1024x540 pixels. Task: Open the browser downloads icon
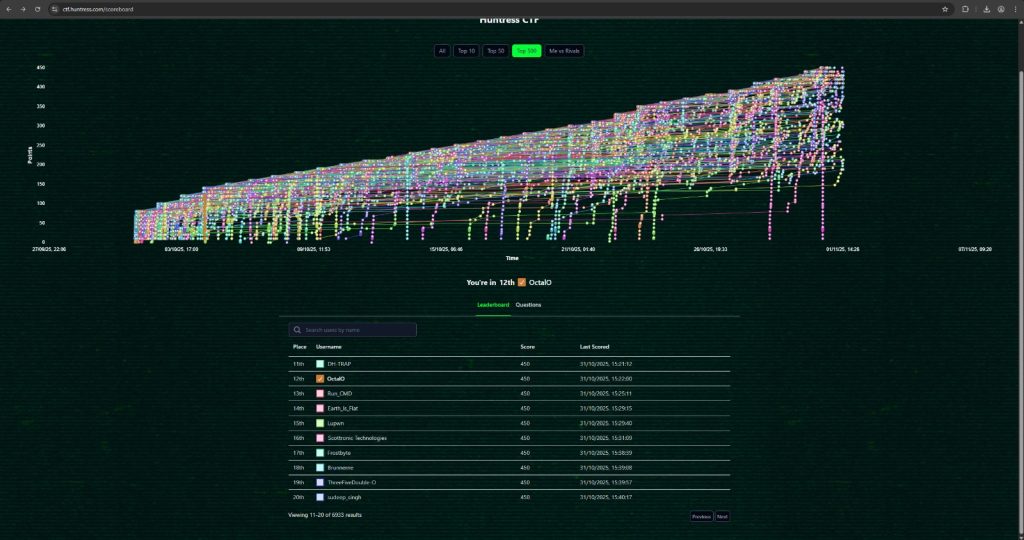(987, 9)
